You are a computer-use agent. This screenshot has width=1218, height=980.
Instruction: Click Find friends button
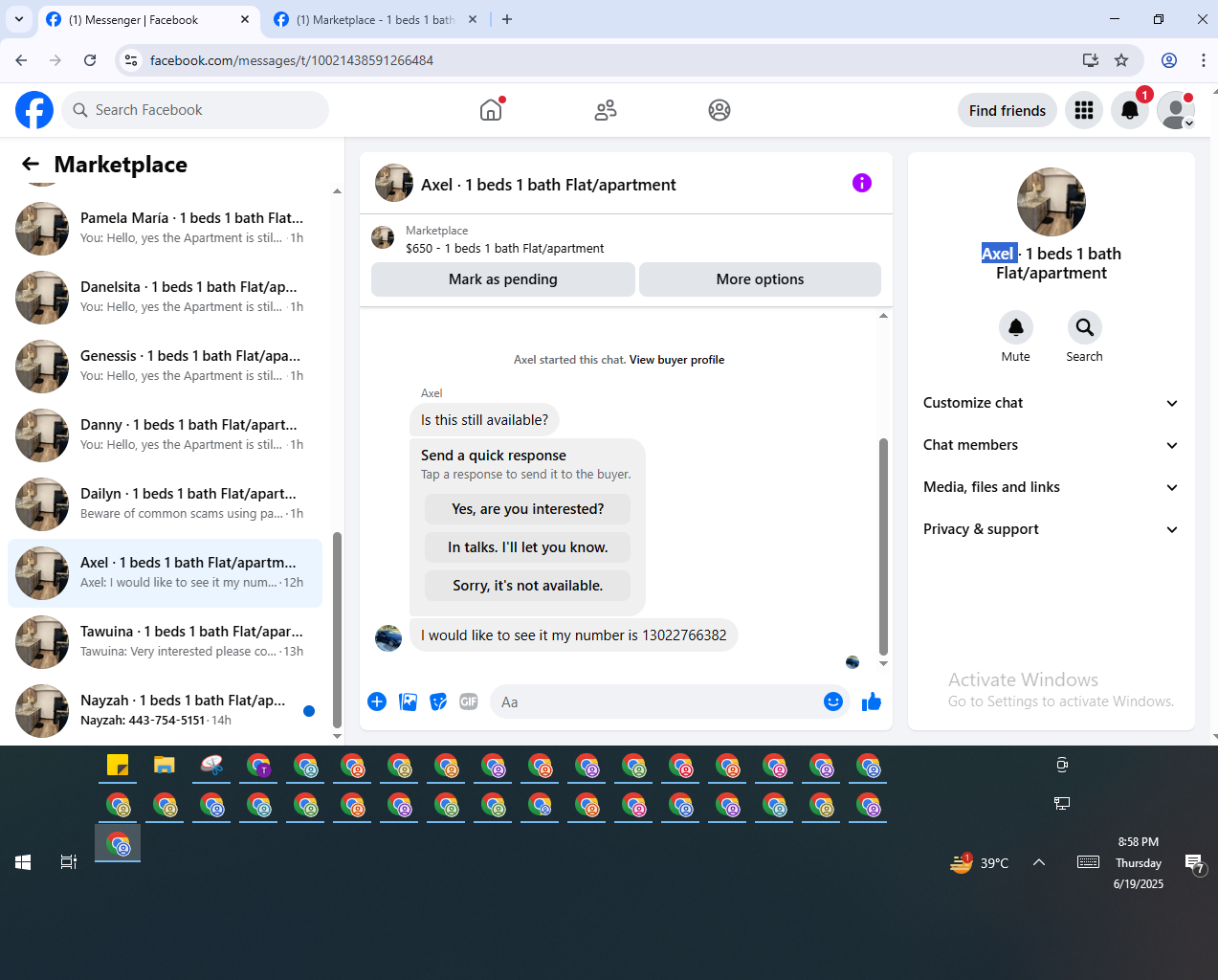point(1008,110)
